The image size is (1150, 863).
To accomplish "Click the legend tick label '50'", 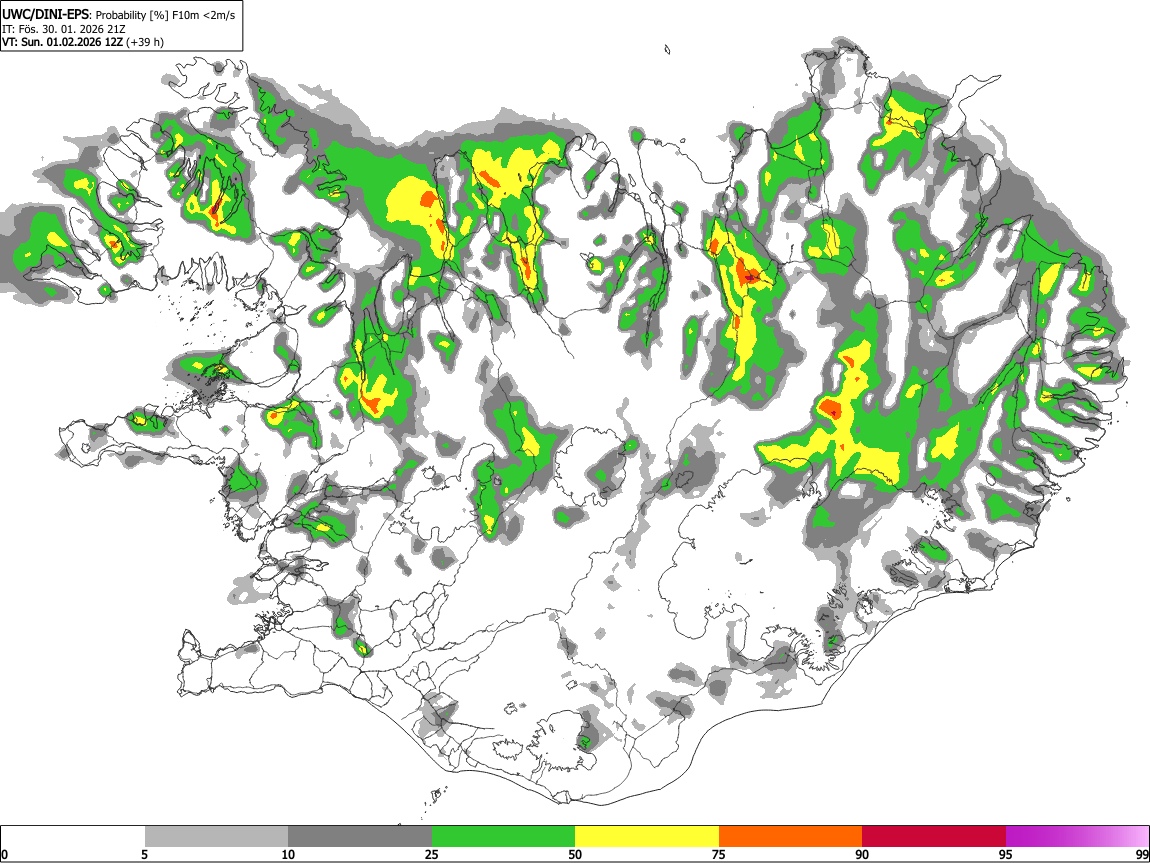I will click(575, 854).
